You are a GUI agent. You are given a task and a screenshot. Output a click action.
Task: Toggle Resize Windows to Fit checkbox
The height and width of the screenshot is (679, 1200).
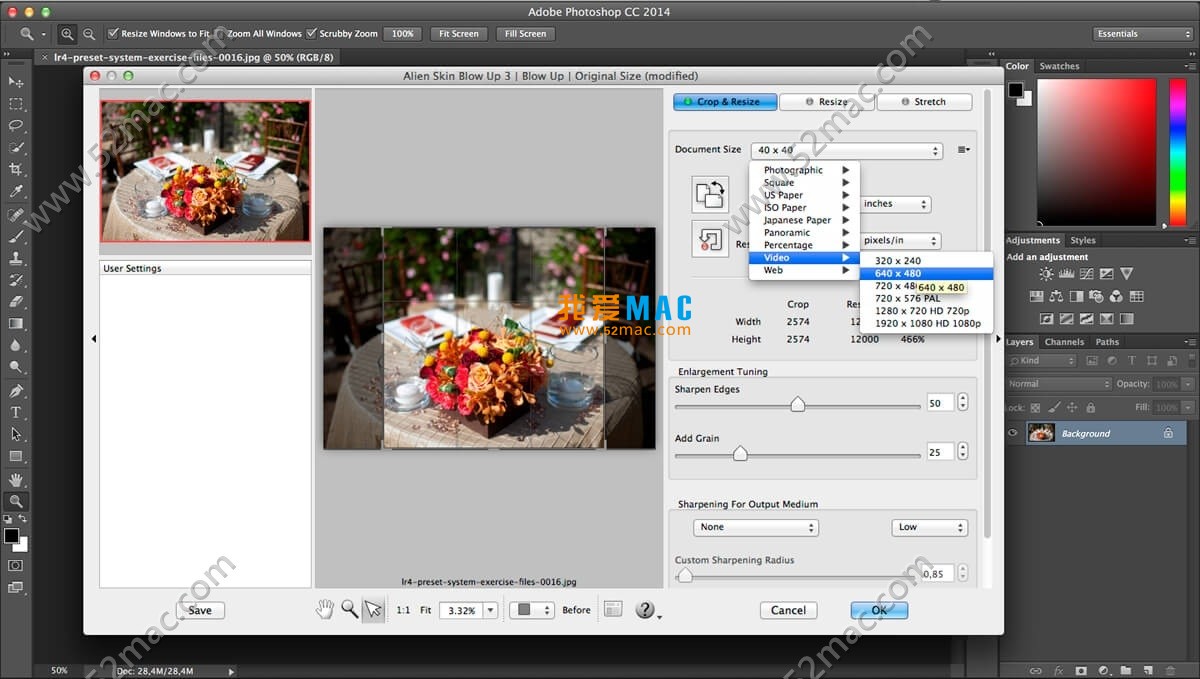pyautogui.click(x=113, y=34)
